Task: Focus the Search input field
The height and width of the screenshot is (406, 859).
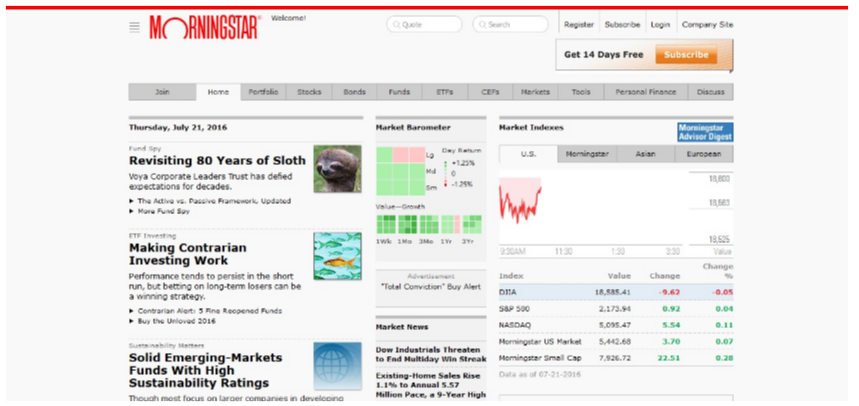Action: click(510, 25)
